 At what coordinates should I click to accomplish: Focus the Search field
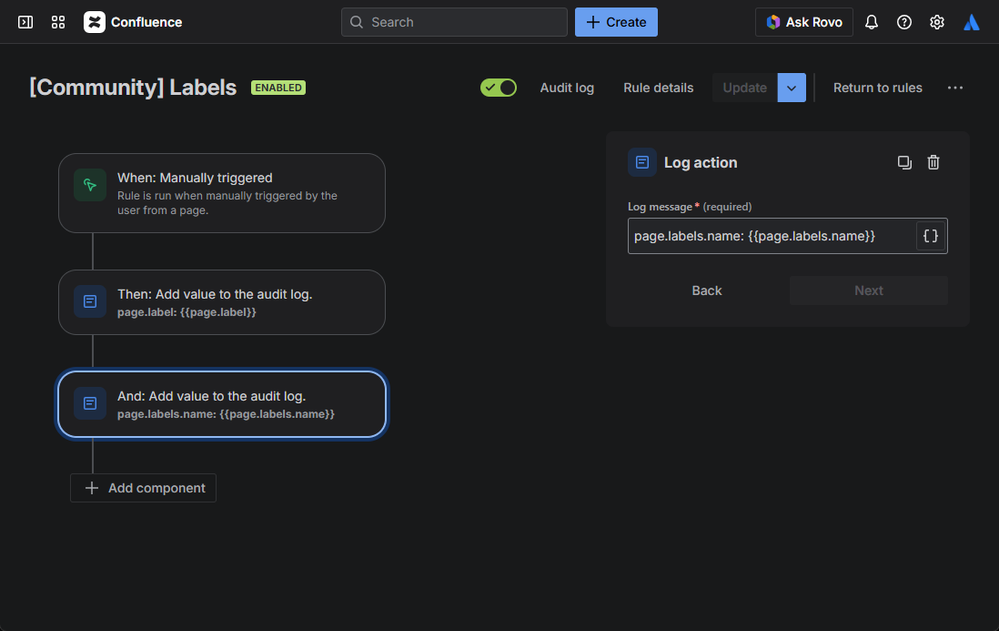click(x=454, y=22)
